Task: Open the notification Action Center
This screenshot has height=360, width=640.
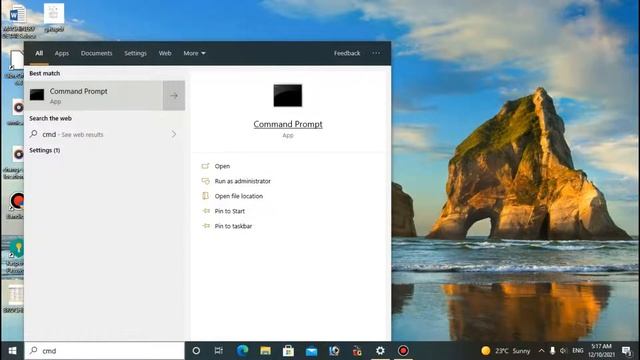Action: tap(627, 351)
